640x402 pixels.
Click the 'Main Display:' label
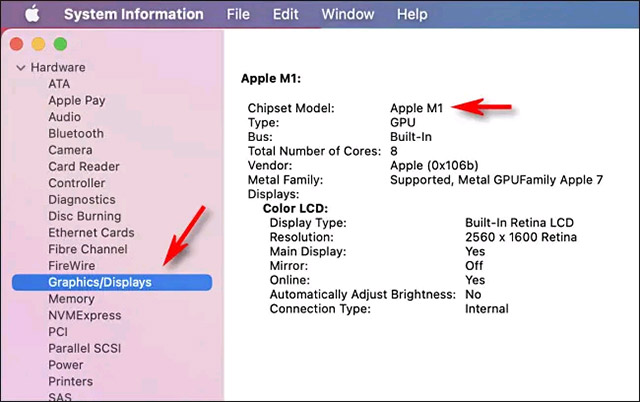pyautogui.click(x=308, y=251)
